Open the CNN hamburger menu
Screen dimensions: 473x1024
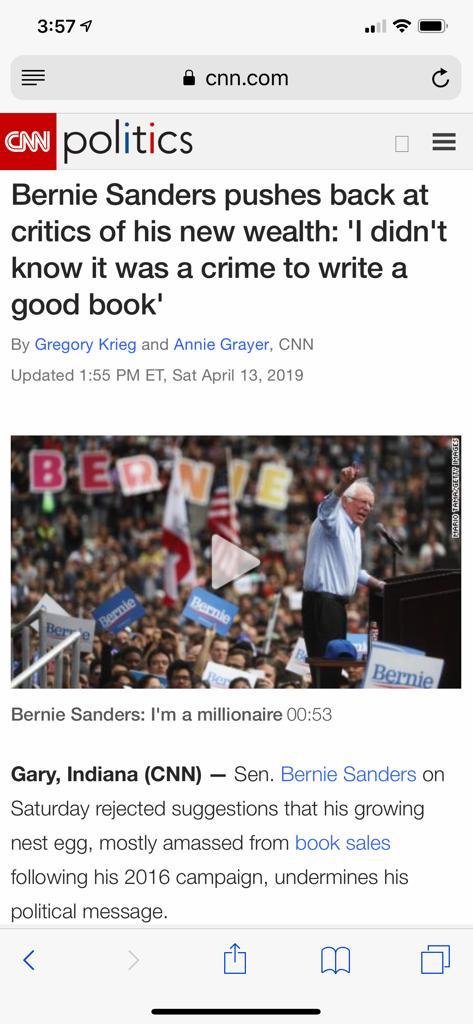444,142
